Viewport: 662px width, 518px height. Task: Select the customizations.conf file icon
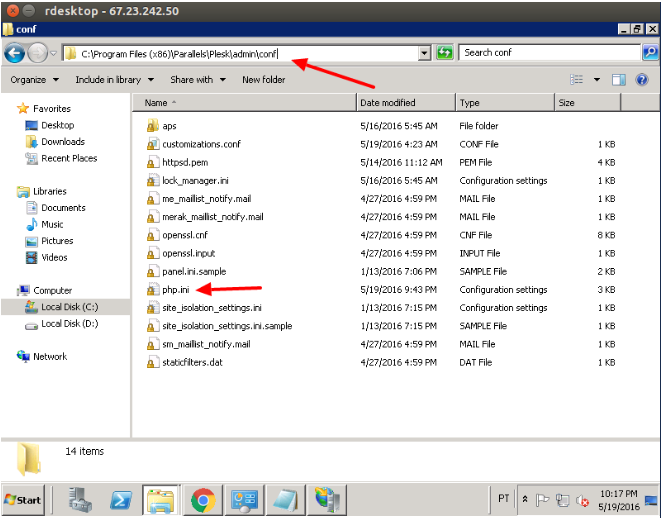click(152, 144)
